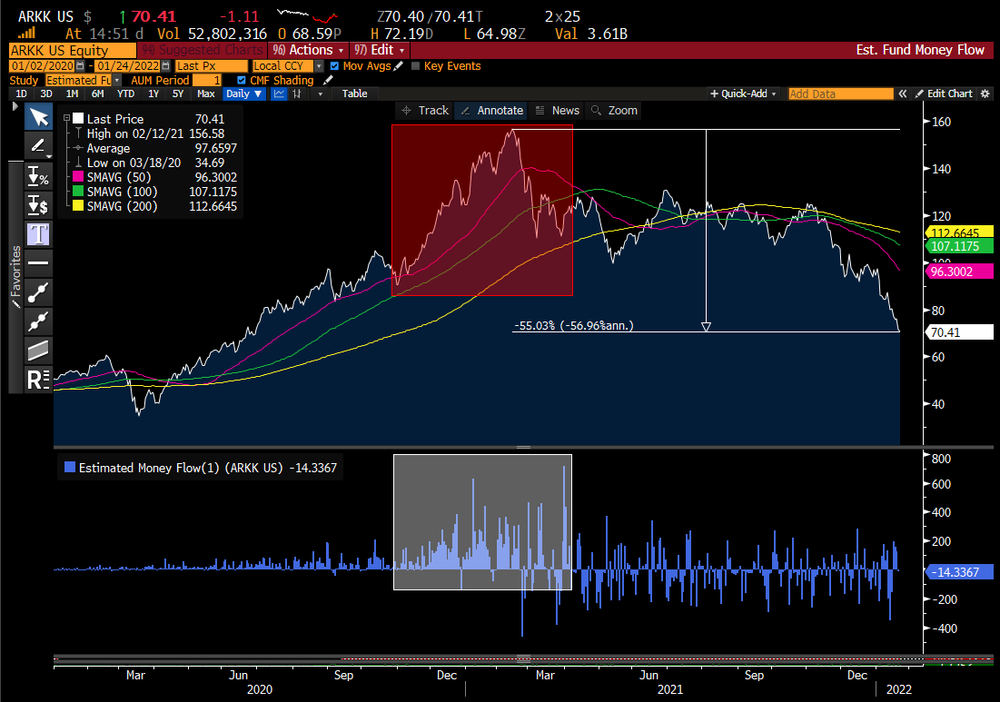Select the arrow pointer tool
Image resolution: width=1000 pixels, height=702 pixels.
tap(38, 117)
